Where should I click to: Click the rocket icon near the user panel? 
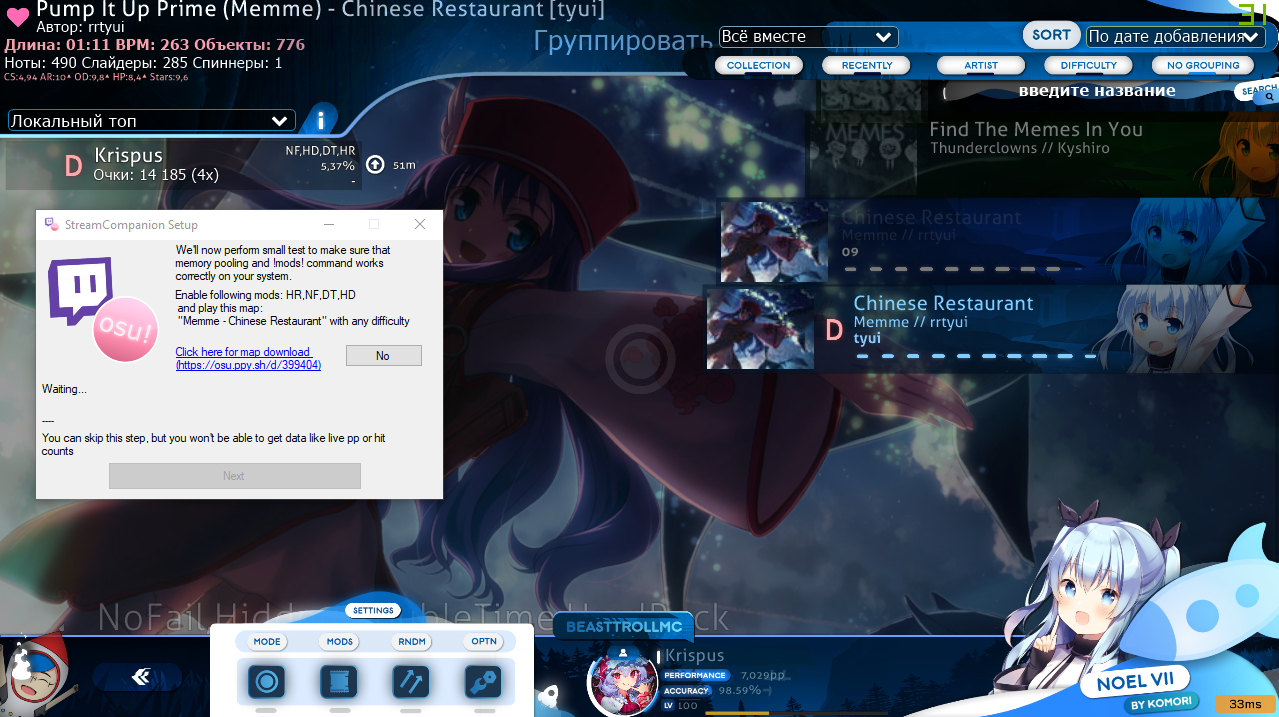548,695
